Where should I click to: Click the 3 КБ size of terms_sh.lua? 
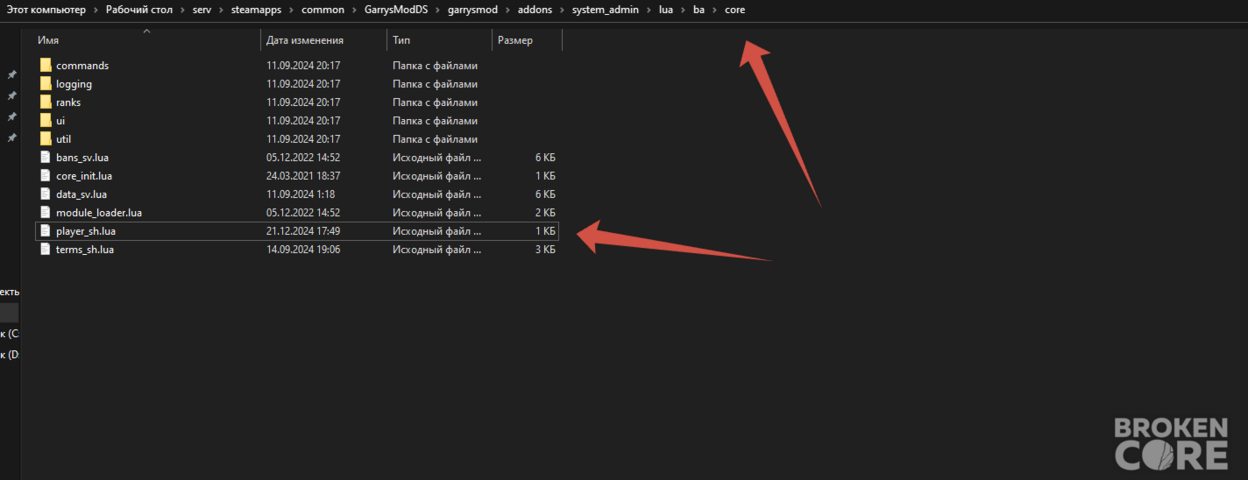tap(545, 250)
